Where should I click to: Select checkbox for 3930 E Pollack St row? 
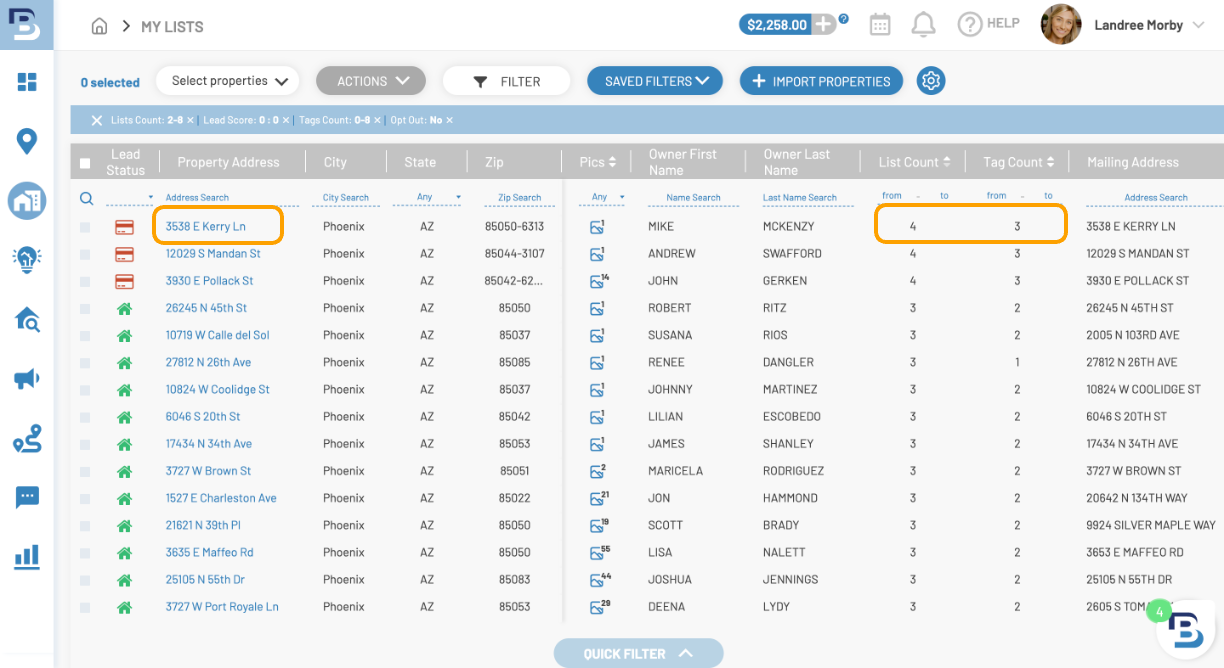coord(85,281)
